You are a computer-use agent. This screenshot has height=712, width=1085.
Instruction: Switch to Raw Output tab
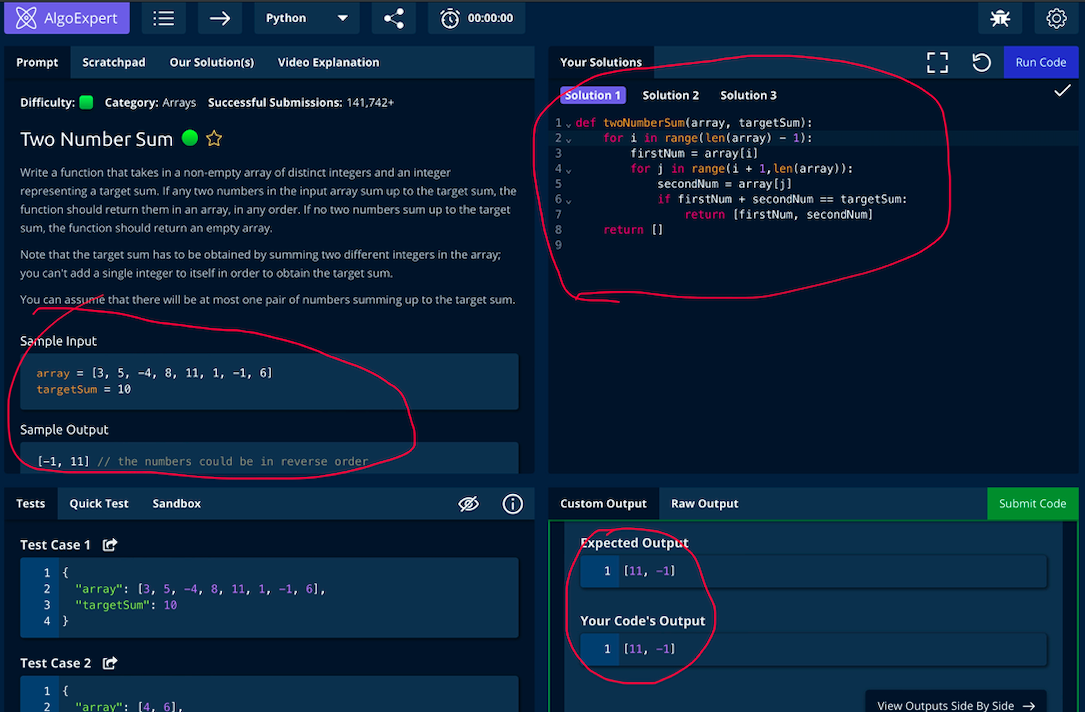pos(704,504)
